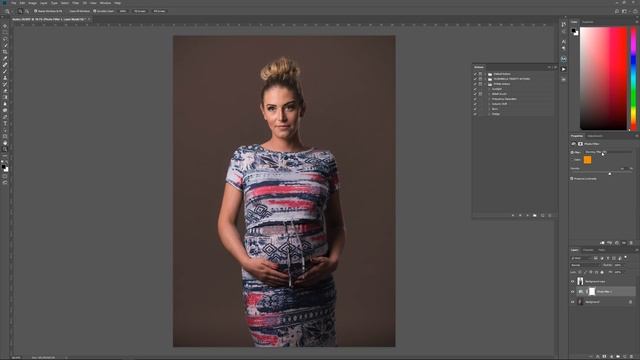Open the layer Fill dropdown
Viewport: 640px width, 360px height.
pyautogui.click(x=618, y=272)
